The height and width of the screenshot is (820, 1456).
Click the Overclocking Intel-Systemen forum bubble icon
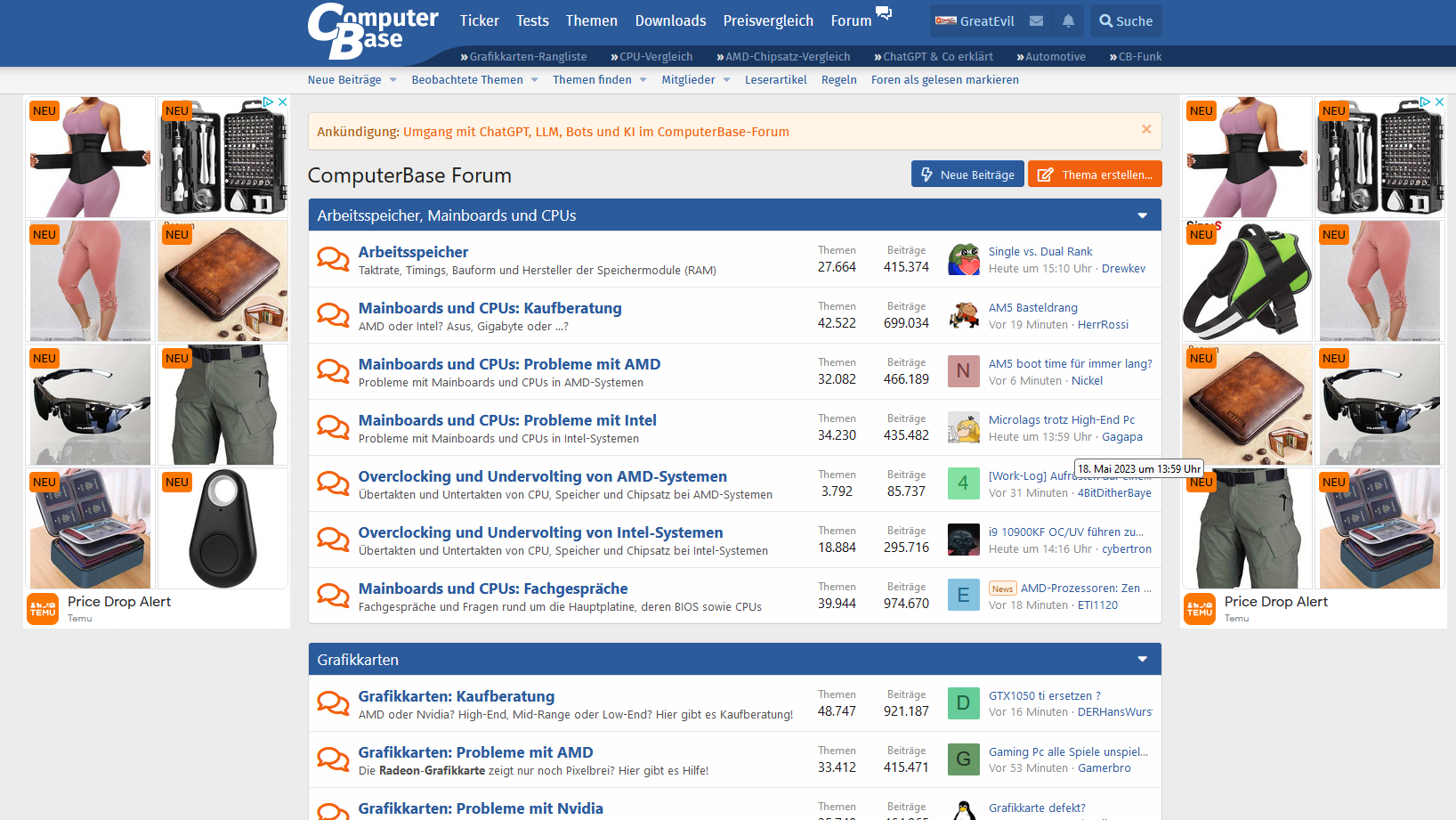point(334,540)
